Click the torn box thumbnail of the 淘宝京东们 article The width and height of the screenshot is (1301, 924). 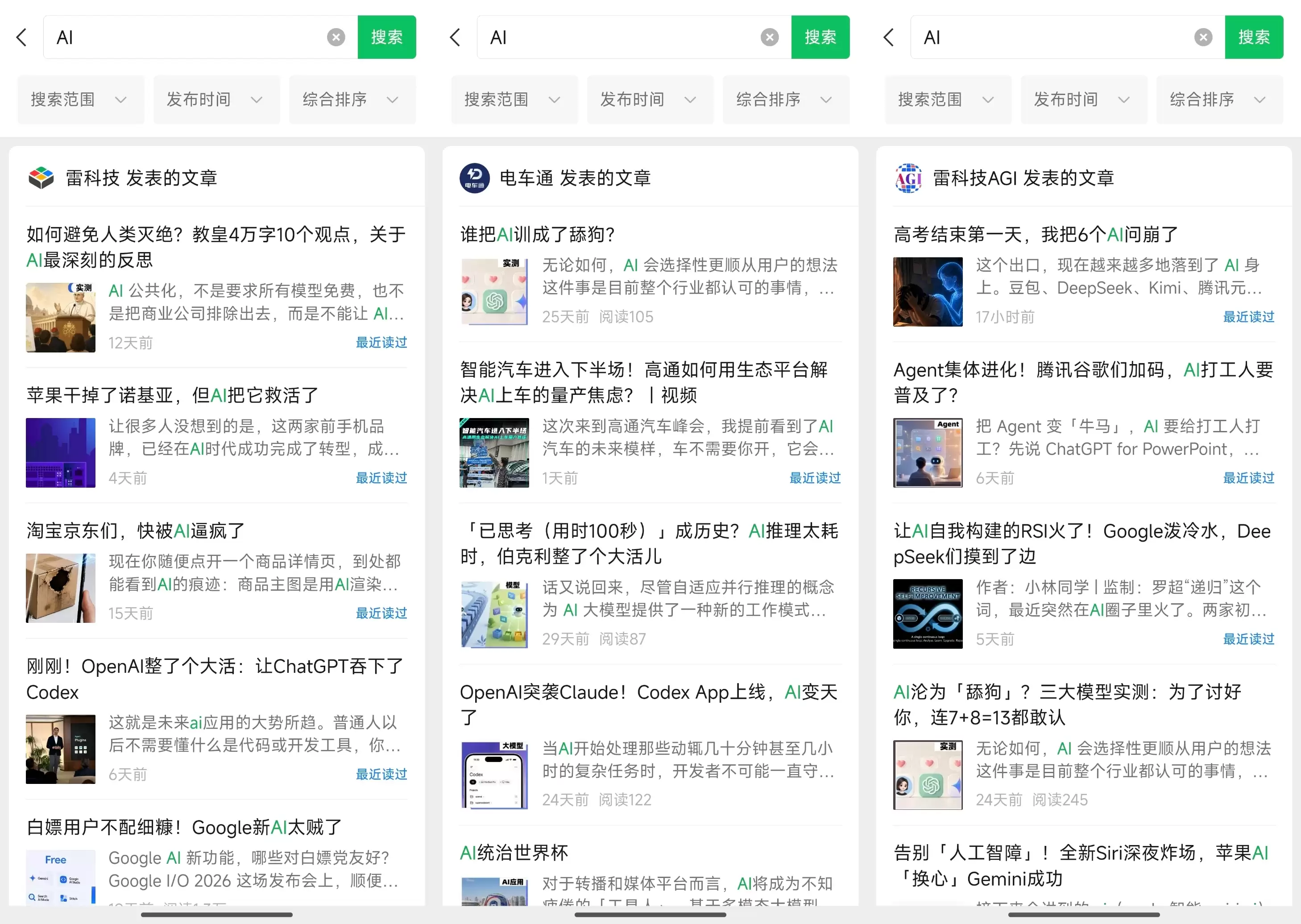point(61,588)
